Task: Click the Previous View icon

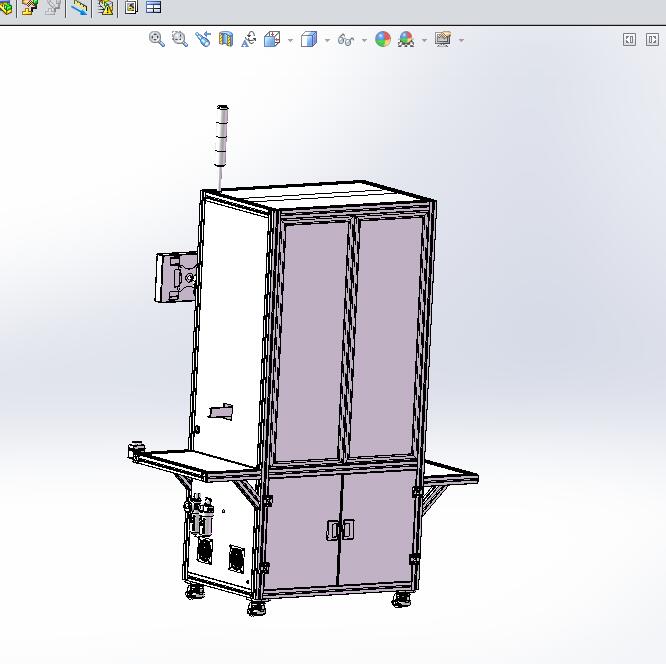Action: tap(203, 40)
